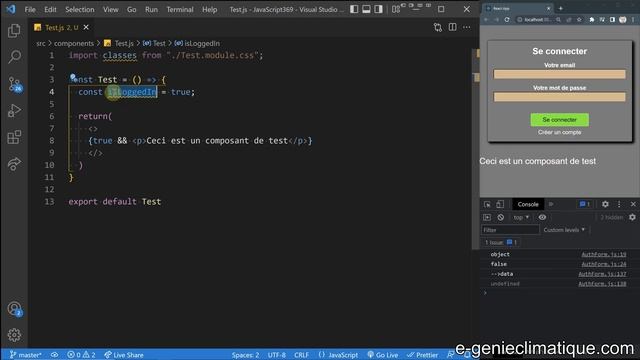Open DevTools Settings gear
The image size is (640, 360).
pyautogui.click(x=605, y=204)
